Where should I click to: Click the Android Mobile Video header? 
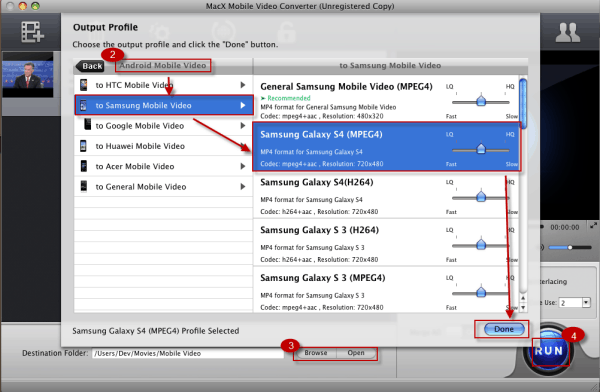click(x=163, y=65)
